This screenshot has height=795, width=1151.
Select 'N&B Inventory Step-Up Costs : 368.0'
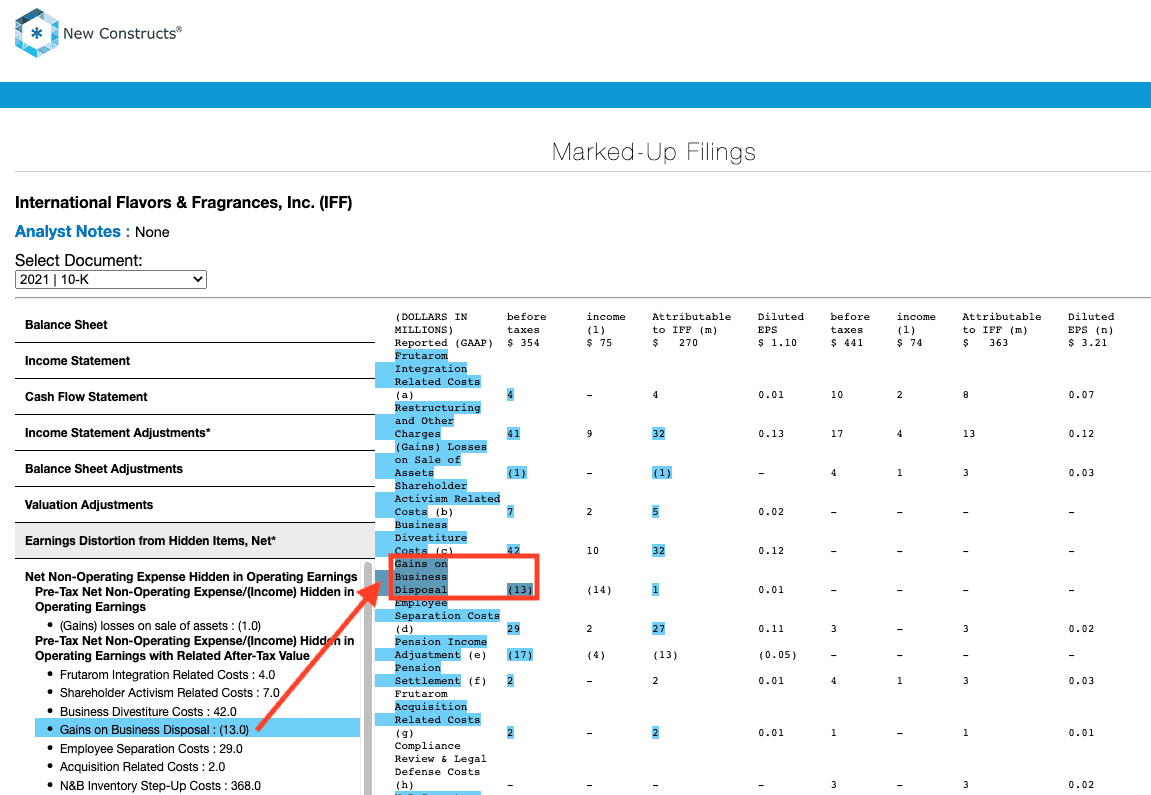point(160,785)
